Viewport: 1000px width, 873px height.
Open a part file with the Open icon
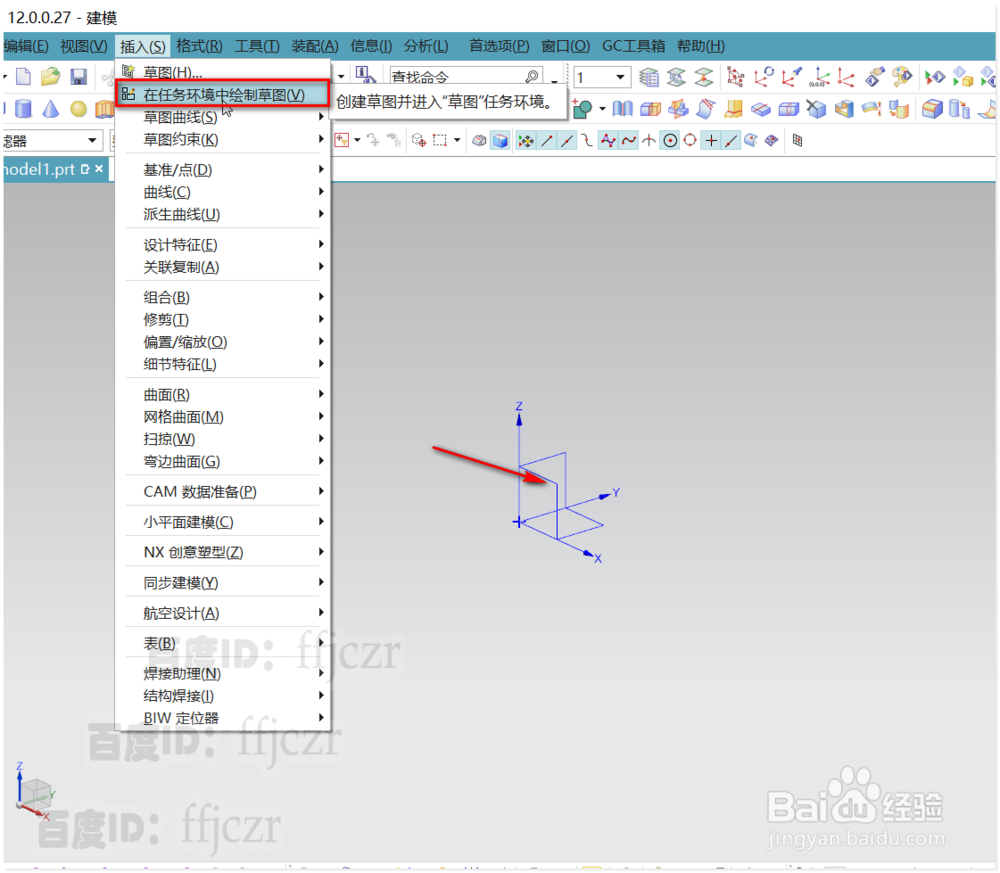tap(50, 75)
